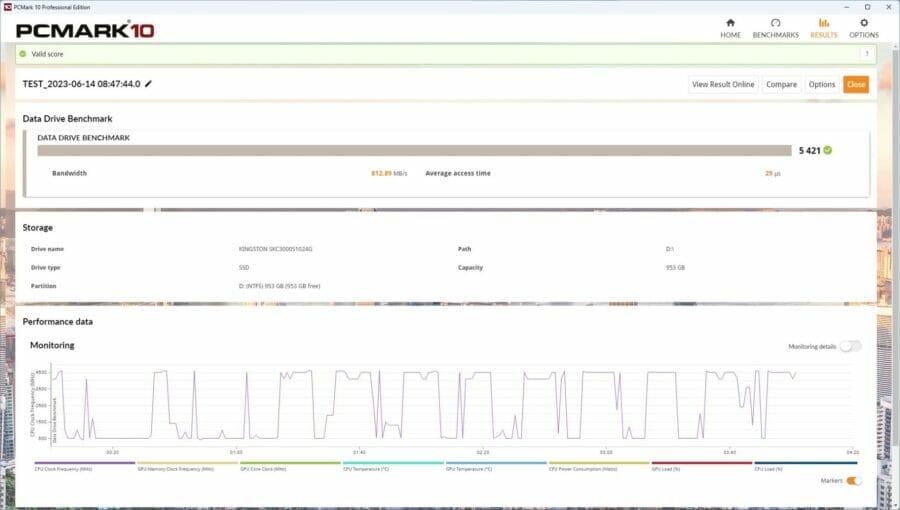Open the result Options button

click(x=822, y=84)
